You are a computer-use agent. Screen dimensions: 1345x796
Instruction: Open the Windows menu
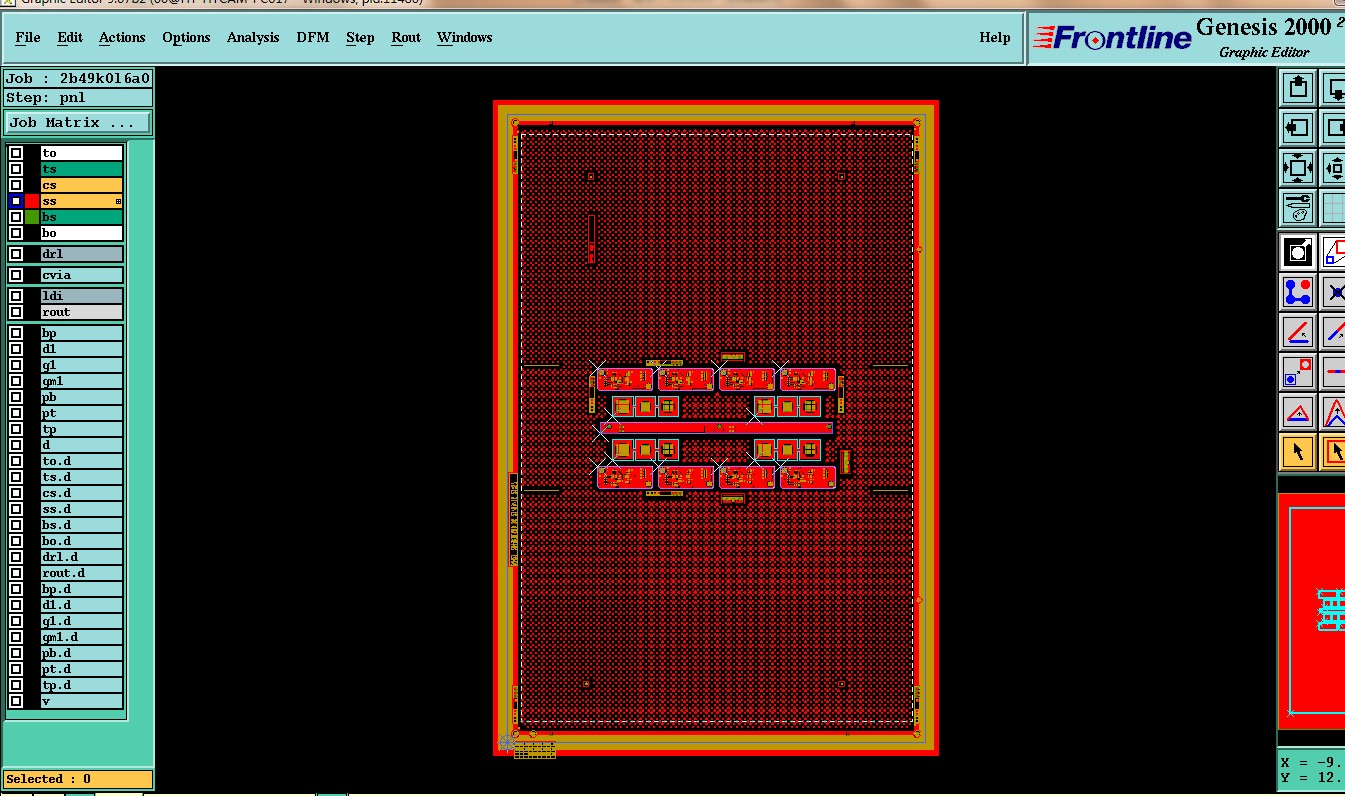[x=464, y=37]
